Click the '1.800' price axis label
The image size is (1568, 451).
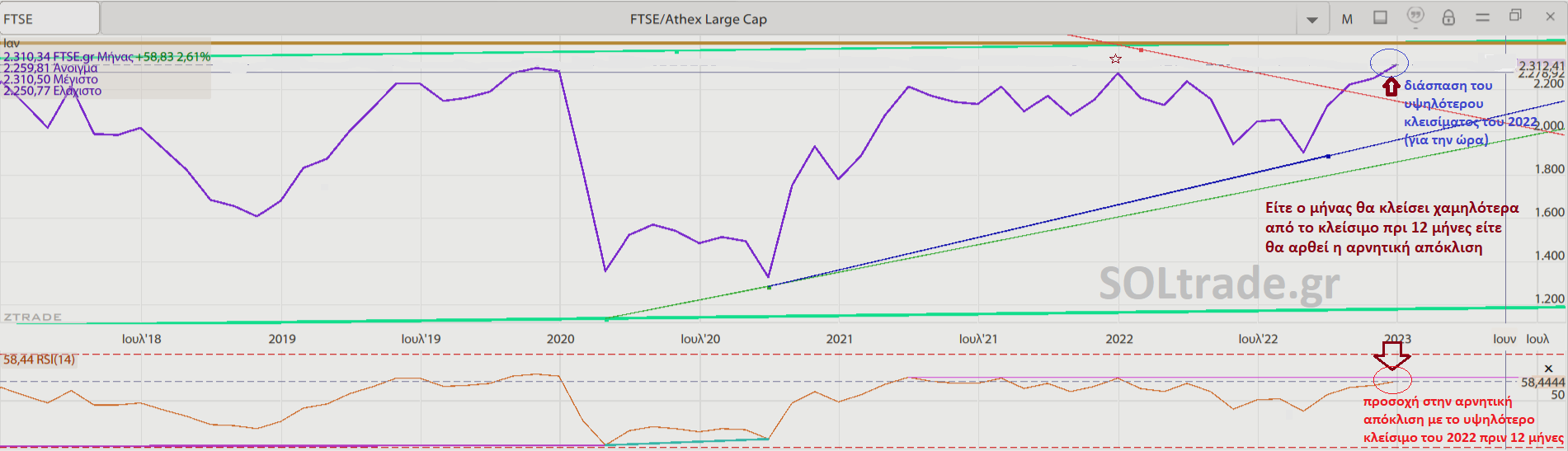tap(1549, 169)
